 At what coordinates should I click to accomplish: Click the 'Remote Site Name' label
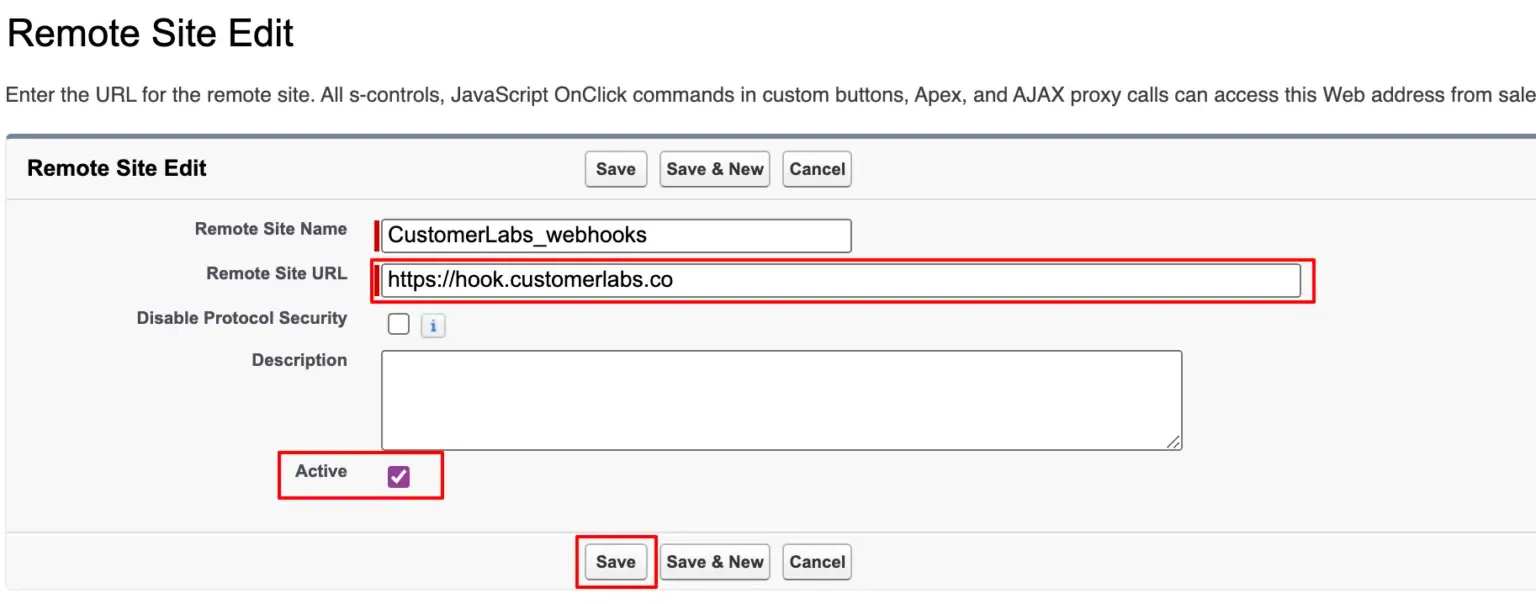(271, 229)
